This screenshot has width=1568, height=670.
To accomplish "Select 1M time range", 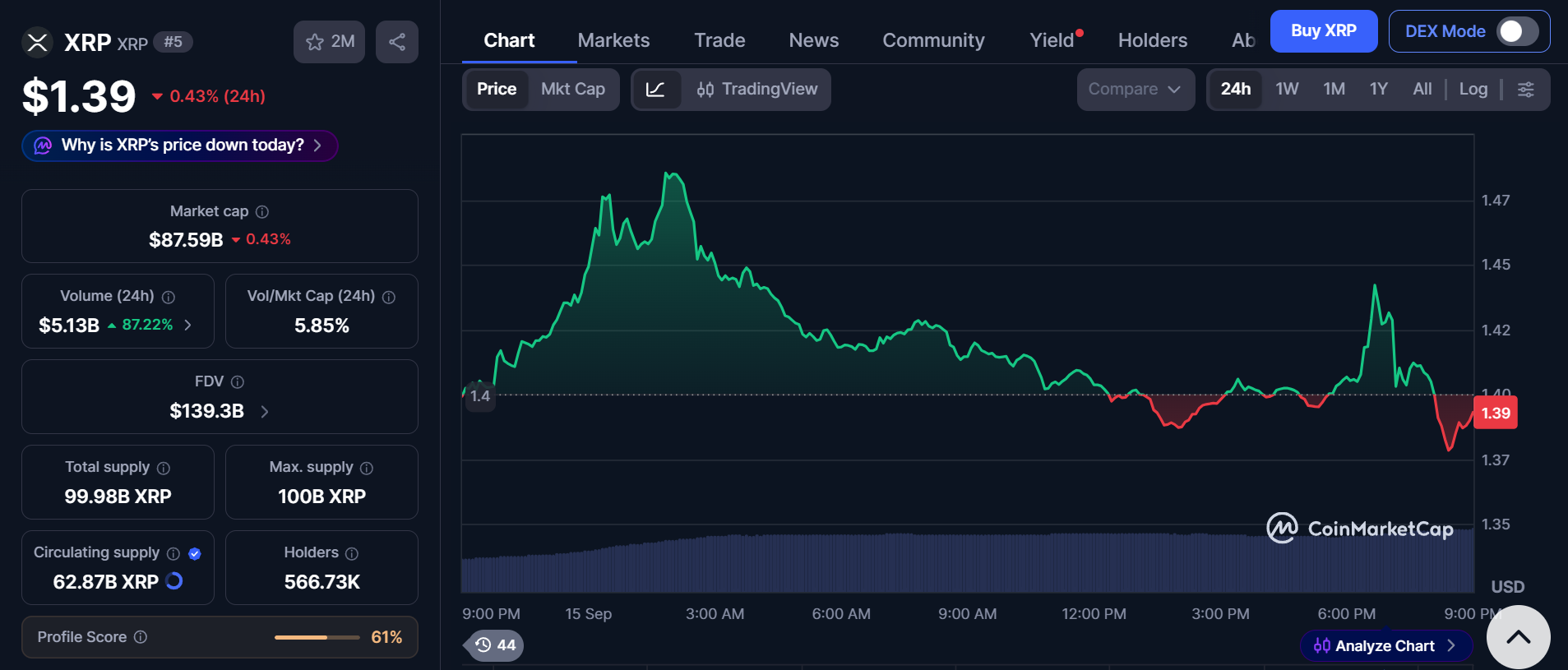I will coord(1334,90).
